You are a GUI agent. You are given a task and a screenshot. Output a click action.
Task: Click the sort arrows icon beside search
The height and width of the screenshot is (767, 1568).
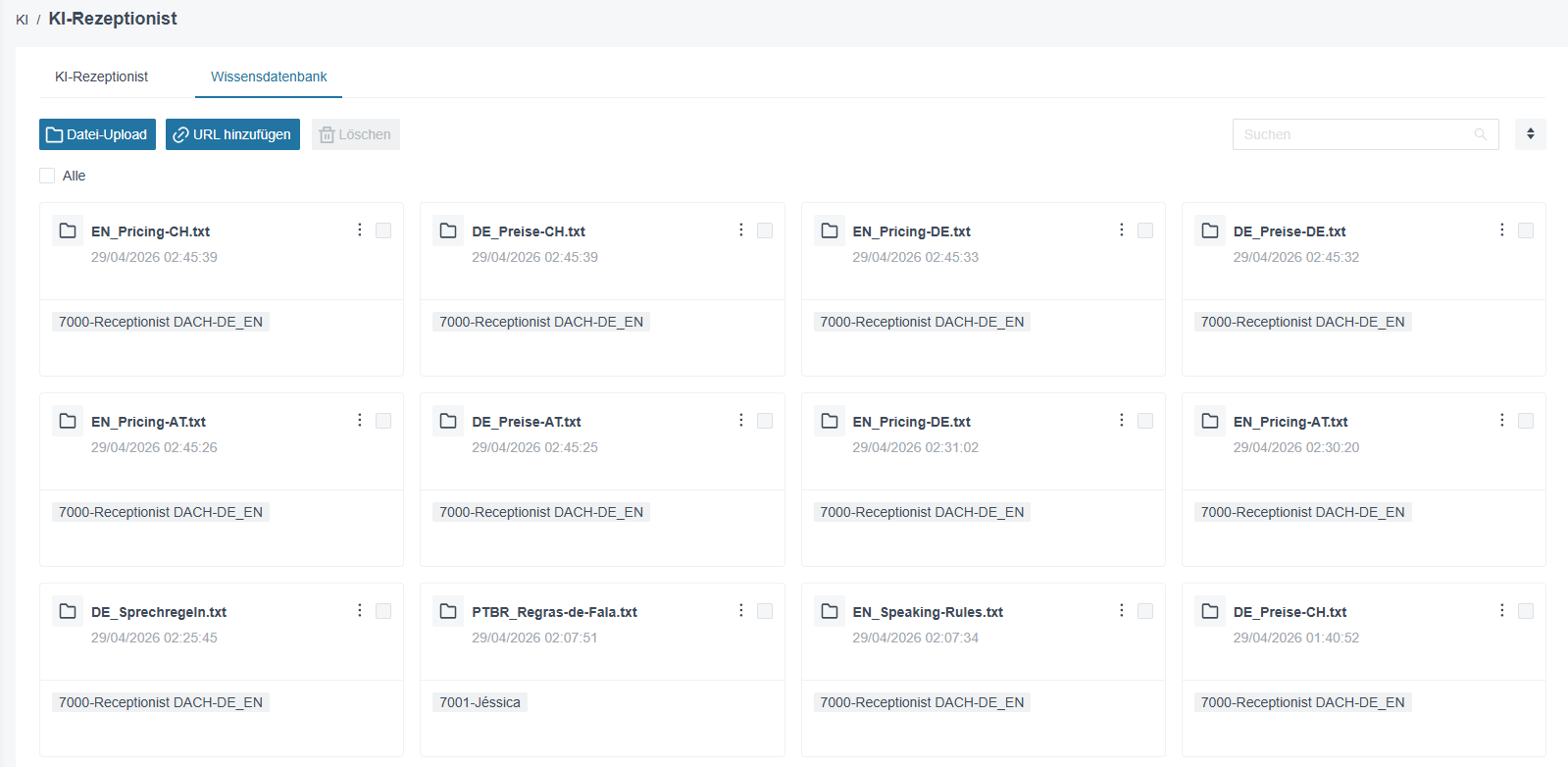tap(1530, 134)
